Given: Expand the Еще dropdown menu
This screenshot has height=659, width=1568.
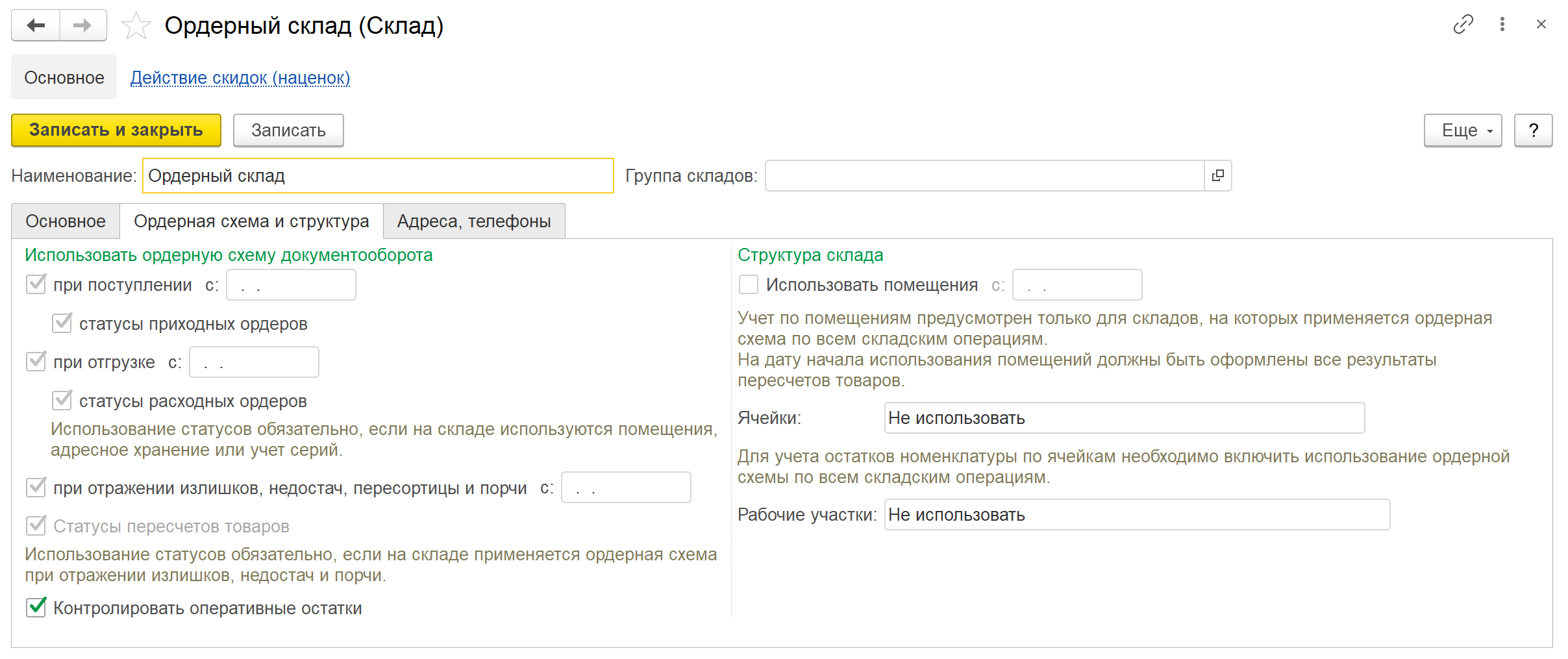Looking at the screenshot, I should 1462,131.
